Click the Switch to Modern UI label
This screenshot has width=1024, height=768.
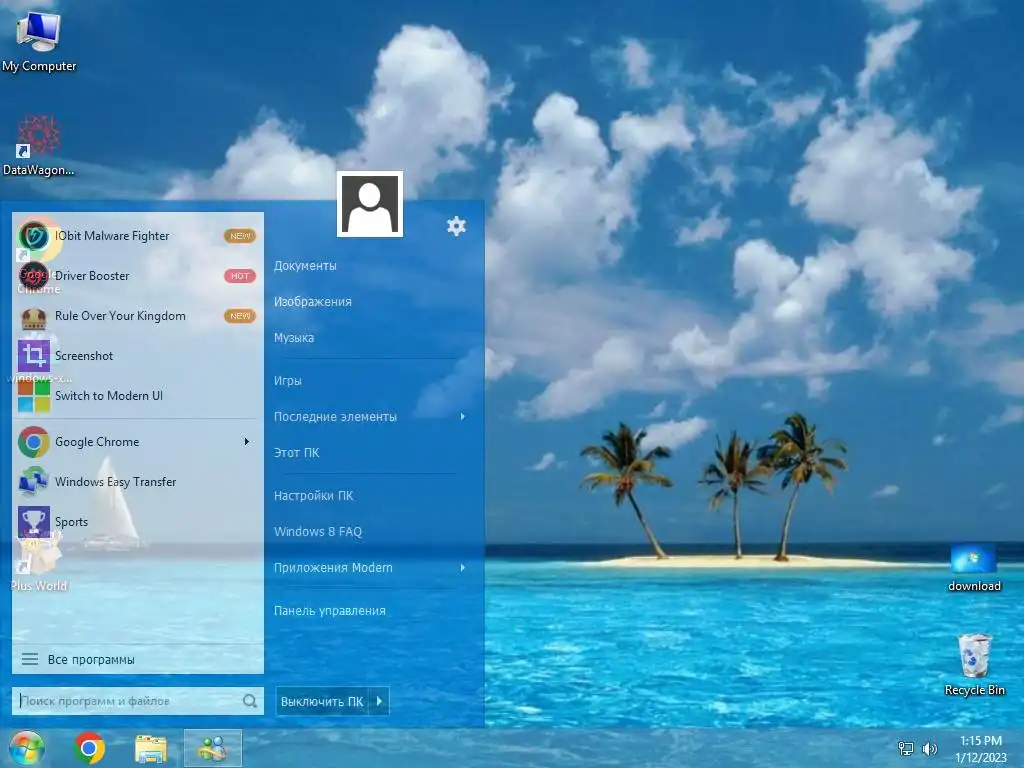pyautogui.click(x=109, y=396)
